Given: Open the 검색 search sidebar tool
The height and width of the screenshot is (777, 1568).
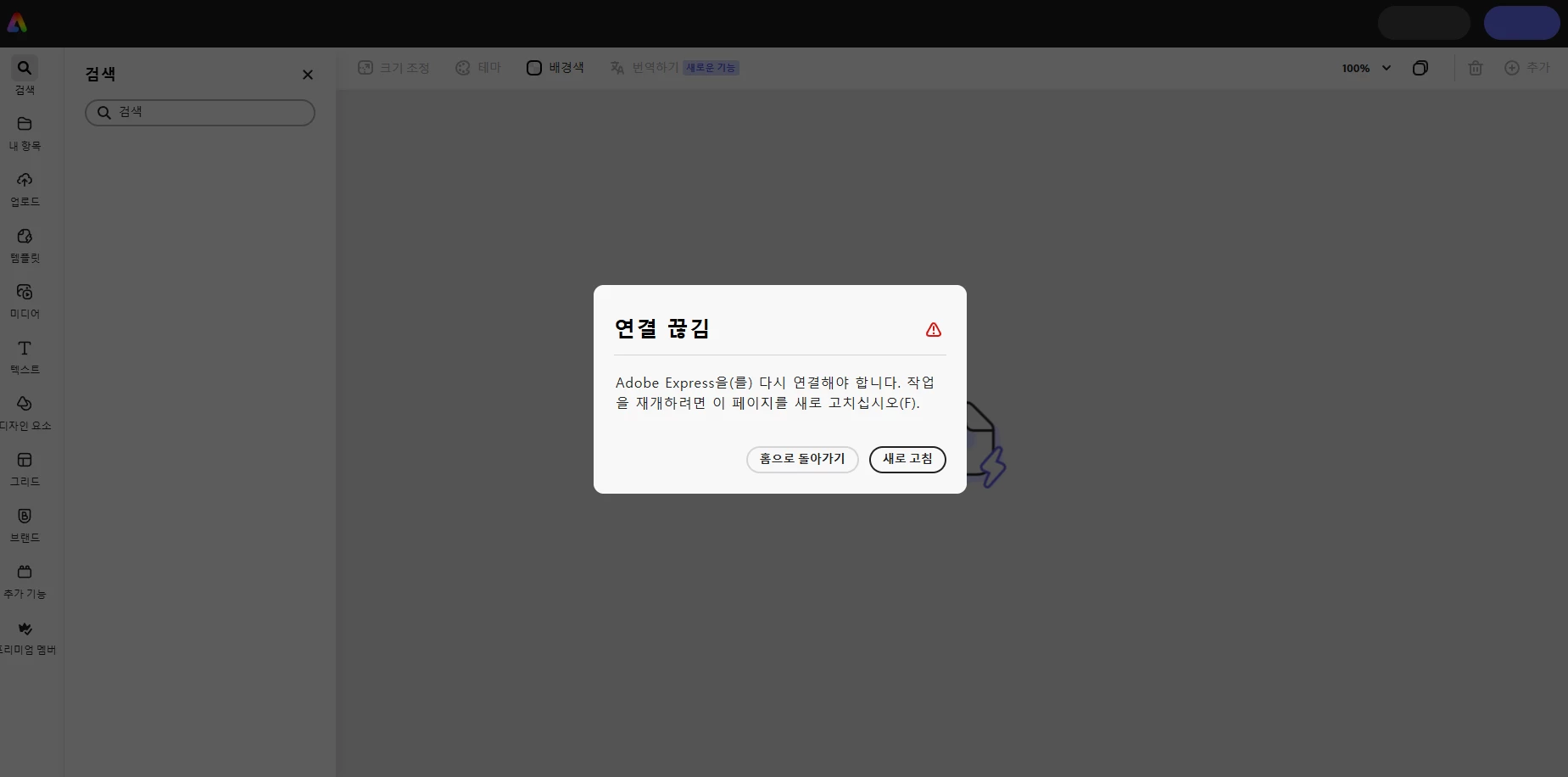Looking at the screenshot, I should click(25, 76).
